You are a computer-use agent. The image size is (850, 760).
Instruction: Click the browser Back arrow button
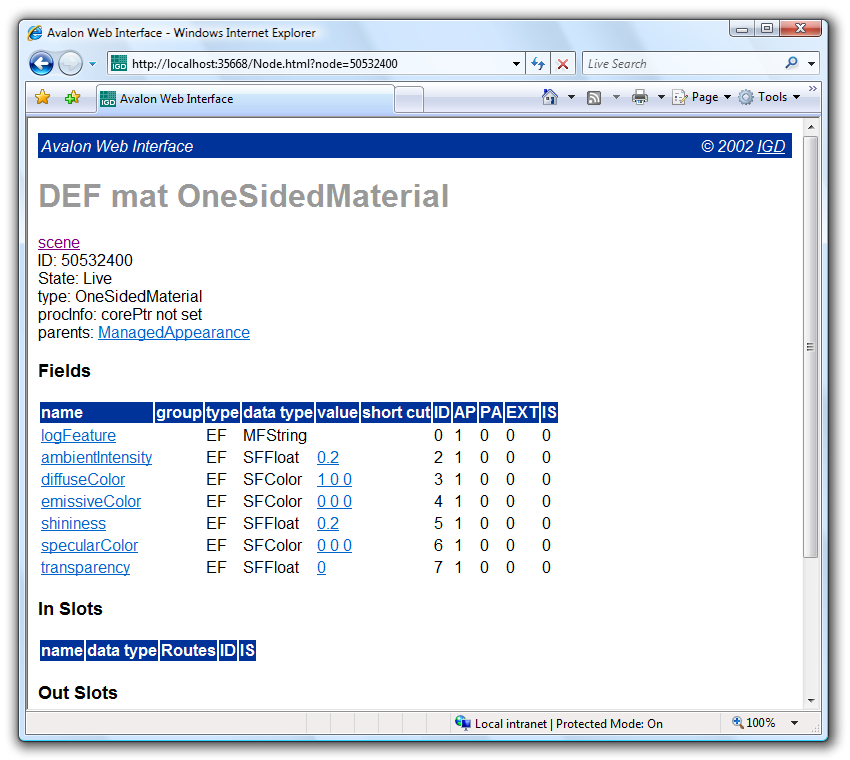tap(41, 63)
